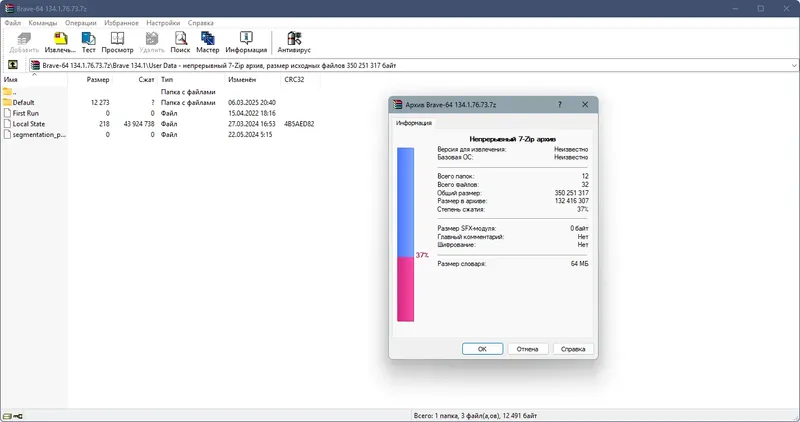Confirm the dialog with OK
The height and width of the screenshot is (422, 800).
tap(482, 349)
